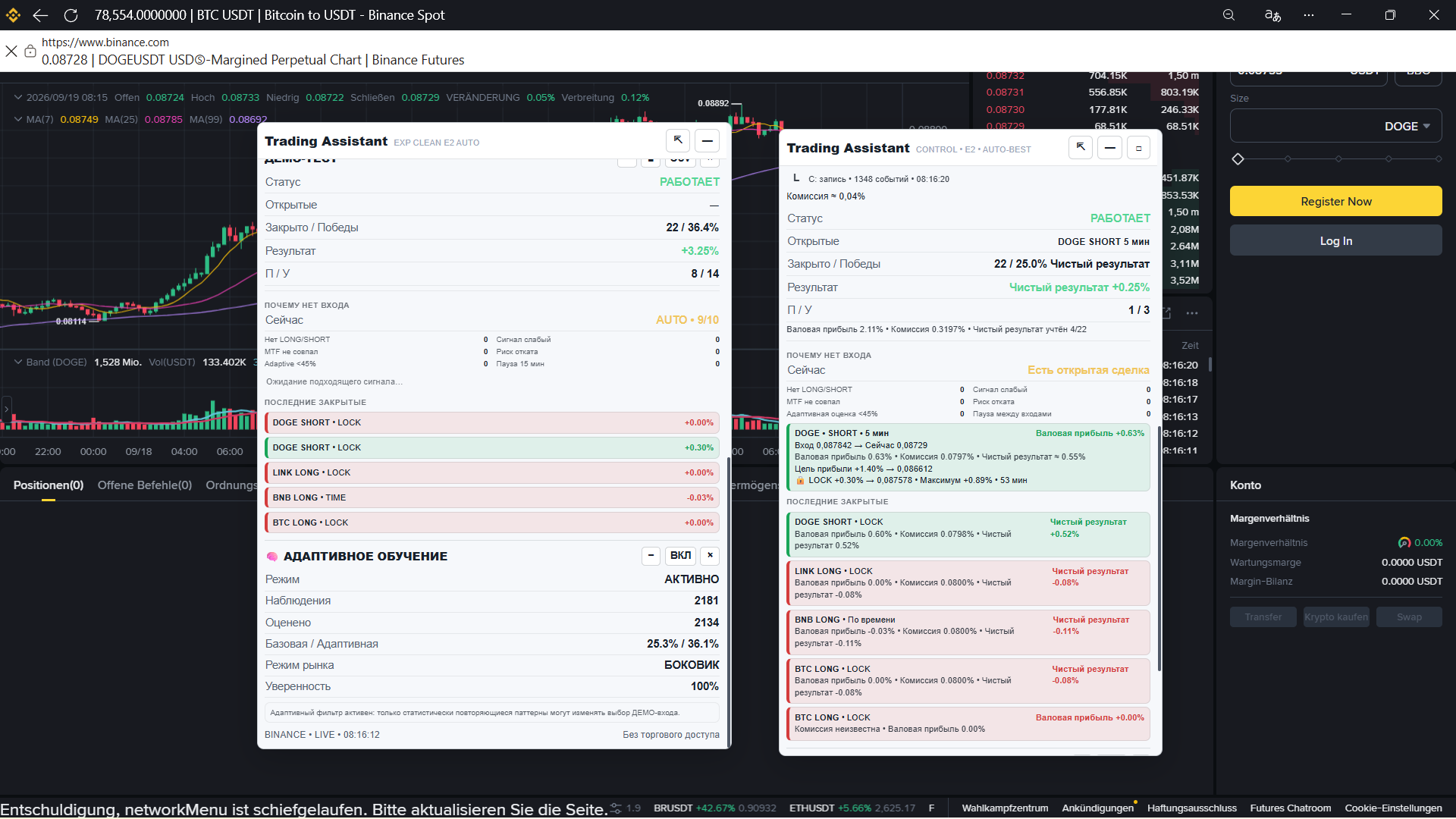Screen dimensions: 1456x819
Task: Open the popout icon above the Zeit column
Action: (1166, 313)
